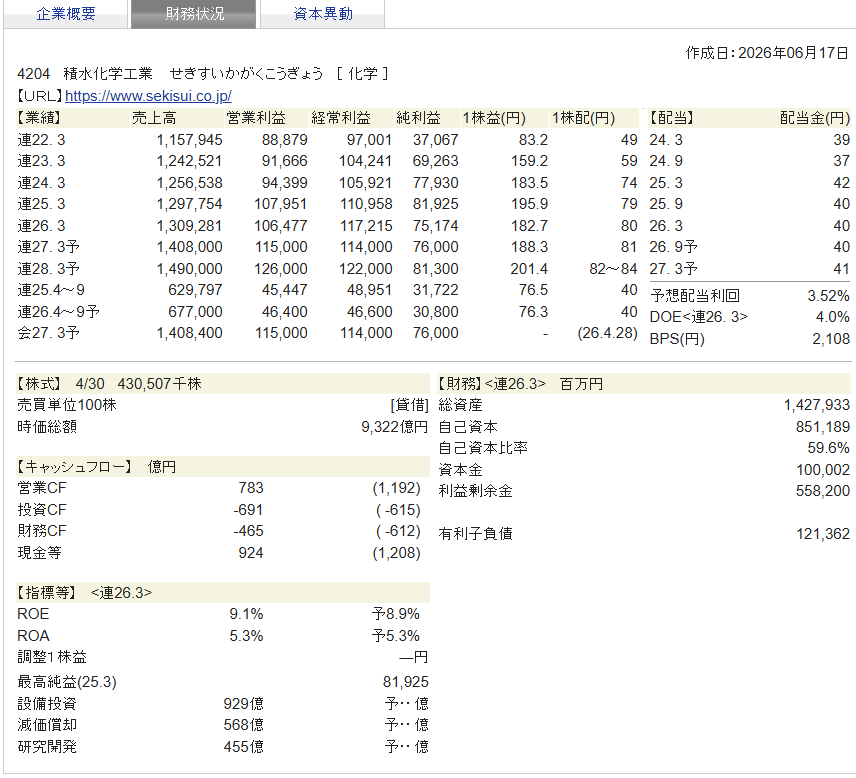Click the (26.4.28) date value

click(x=608, y=333)
